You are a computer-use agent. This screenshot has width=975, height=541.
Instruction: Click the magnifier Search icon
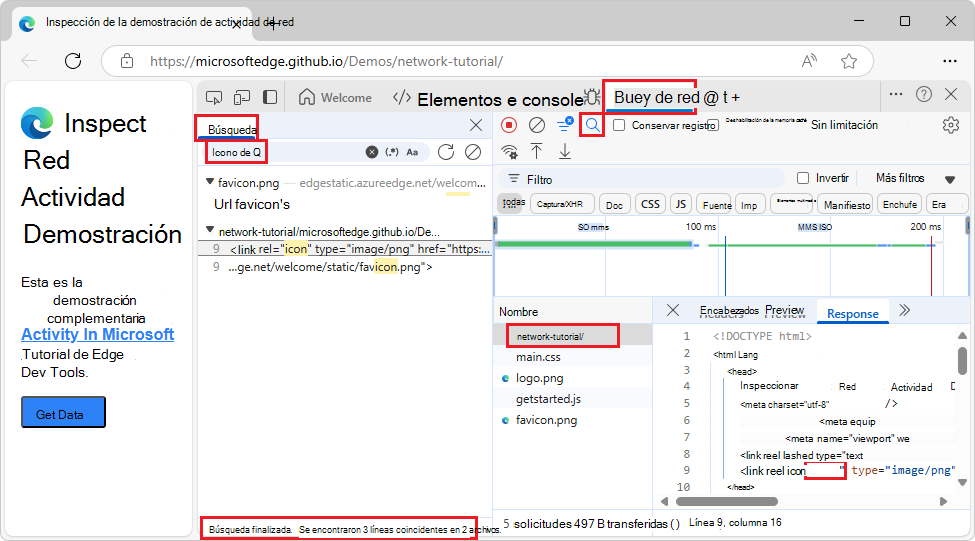[x=593, y=125]
